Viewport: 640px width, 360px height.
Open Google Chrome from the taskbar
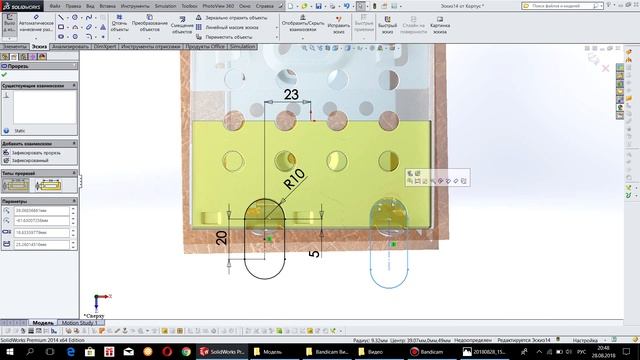pyautogui.click(x=186, y=352)
